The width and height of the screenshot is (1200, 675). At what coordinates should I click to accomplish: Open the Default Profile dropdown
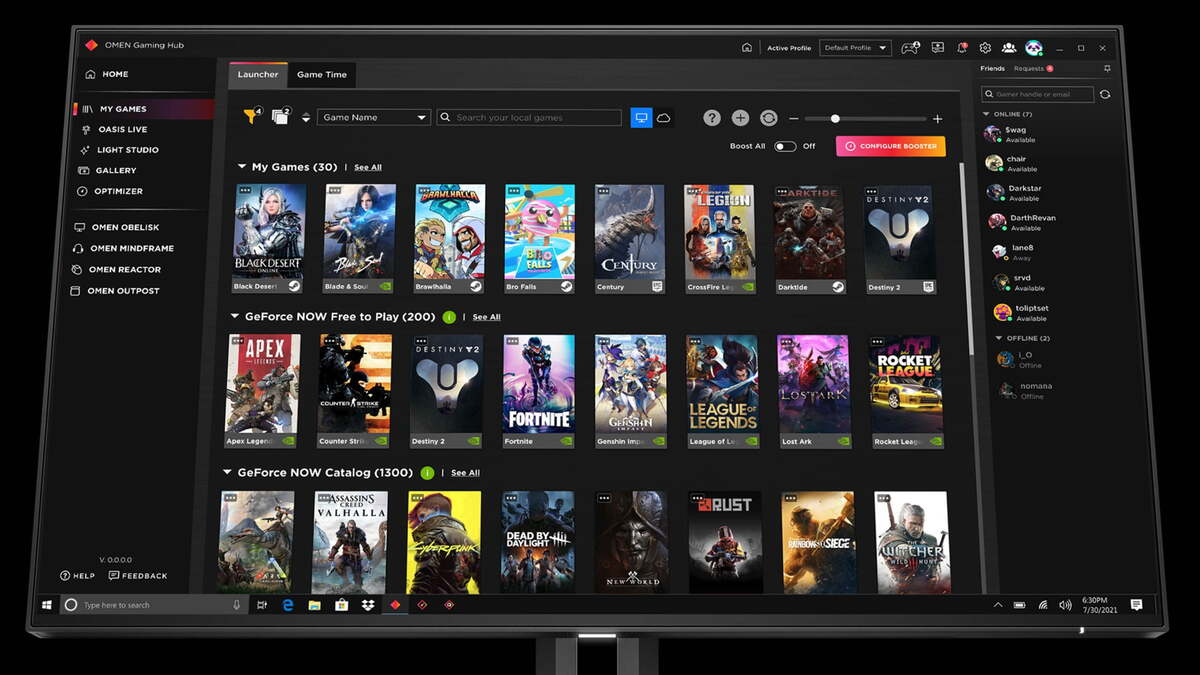(x=855, y=47)
